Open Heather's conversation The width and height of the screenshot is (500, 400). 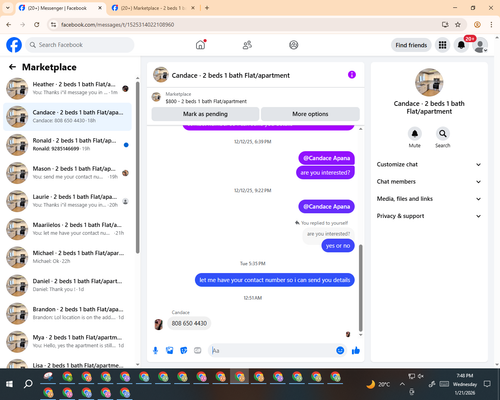[68, 89]
